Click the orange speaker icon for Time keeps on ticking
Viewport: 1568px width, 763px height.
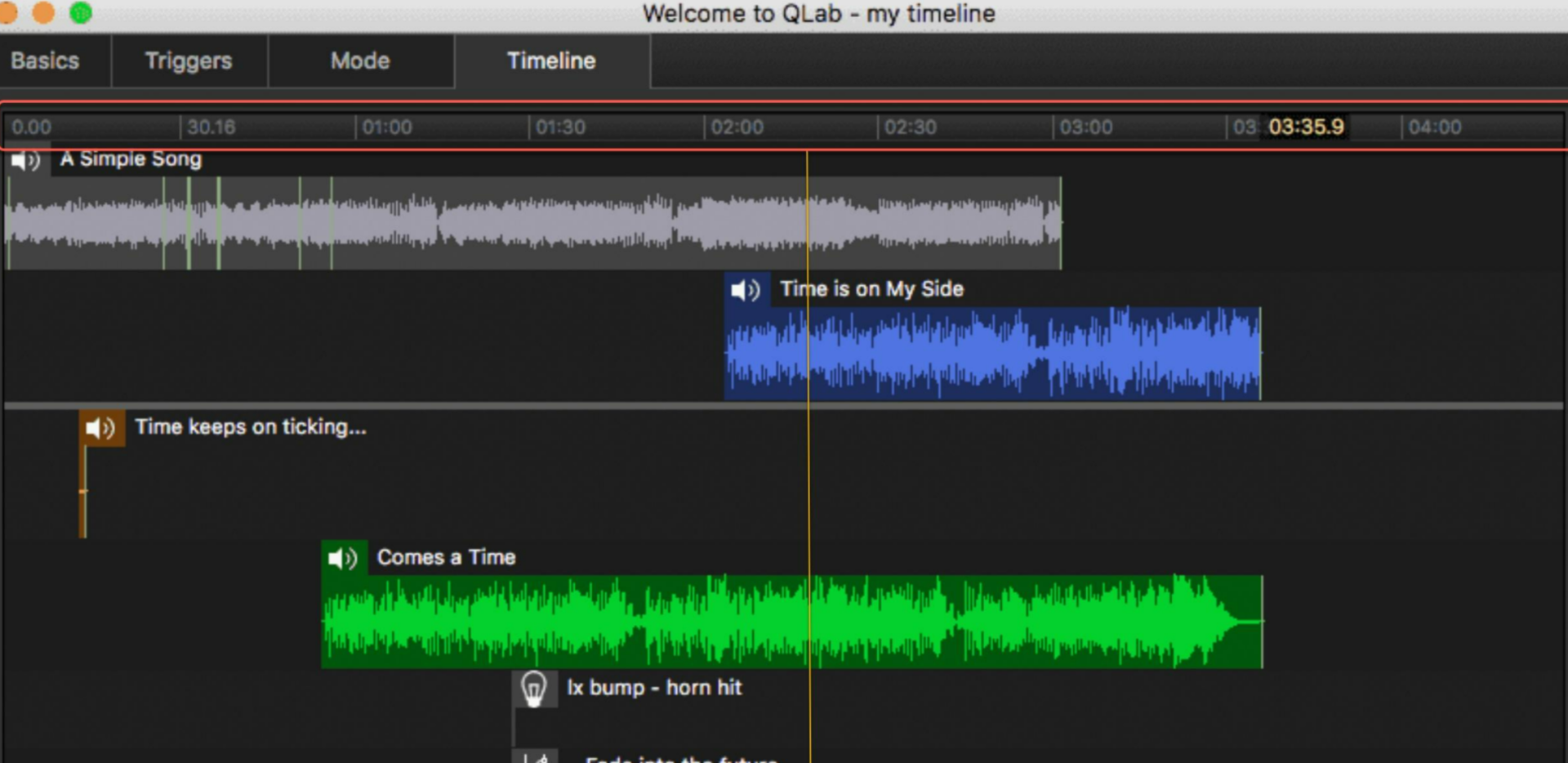102,428
